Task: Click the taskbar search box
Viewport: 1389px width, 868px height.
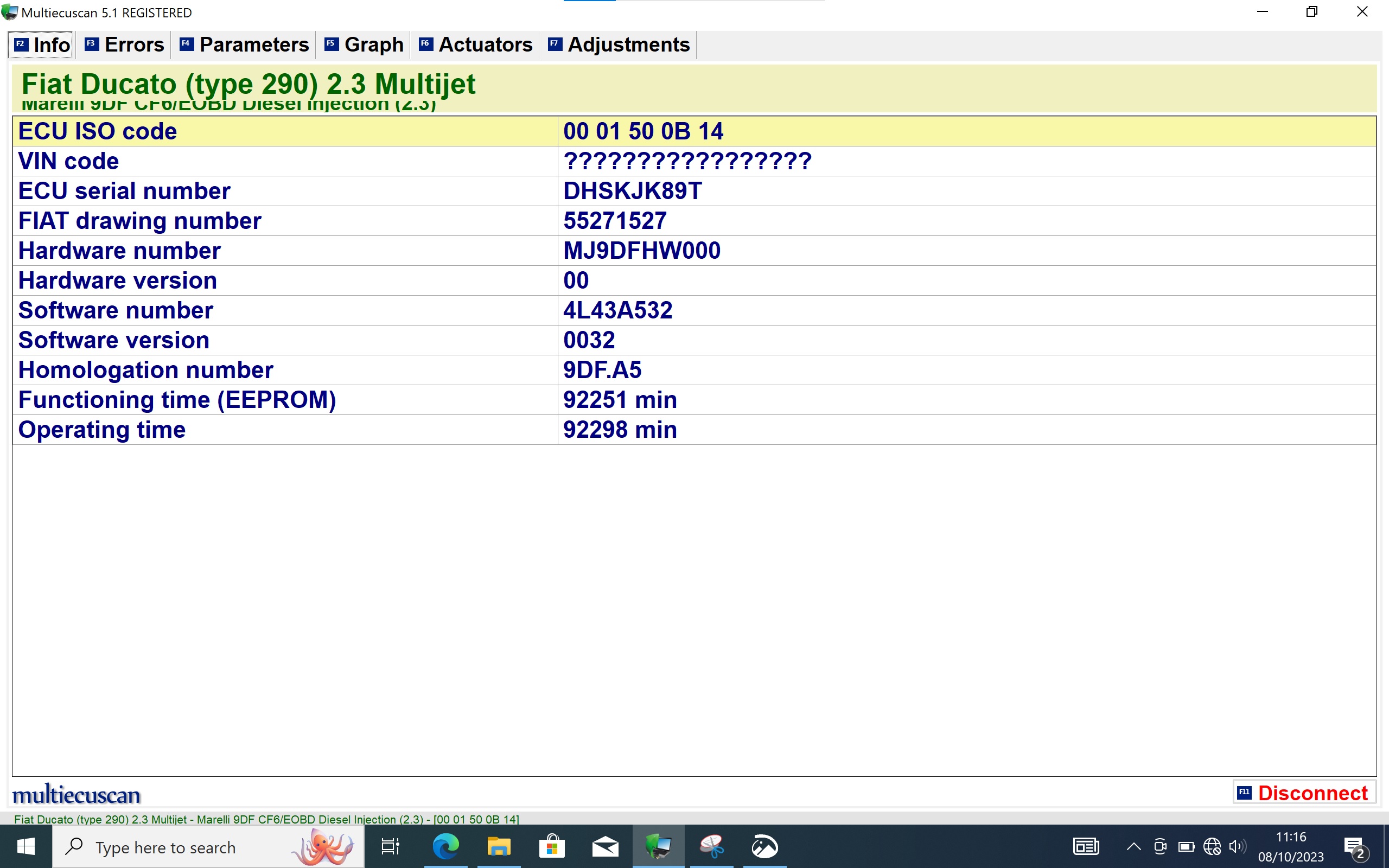Action: (209, 847)
